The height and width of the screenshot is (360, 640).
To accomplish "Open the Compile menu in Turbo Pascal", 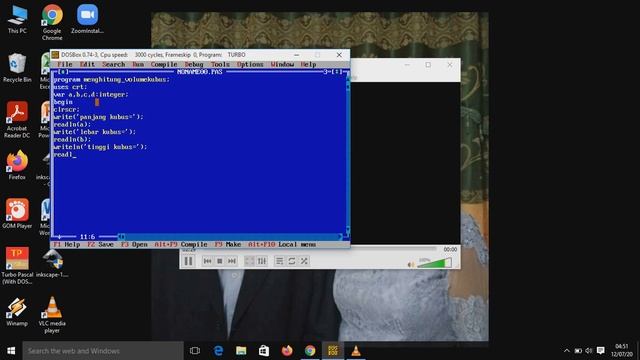I will [164, 64].
